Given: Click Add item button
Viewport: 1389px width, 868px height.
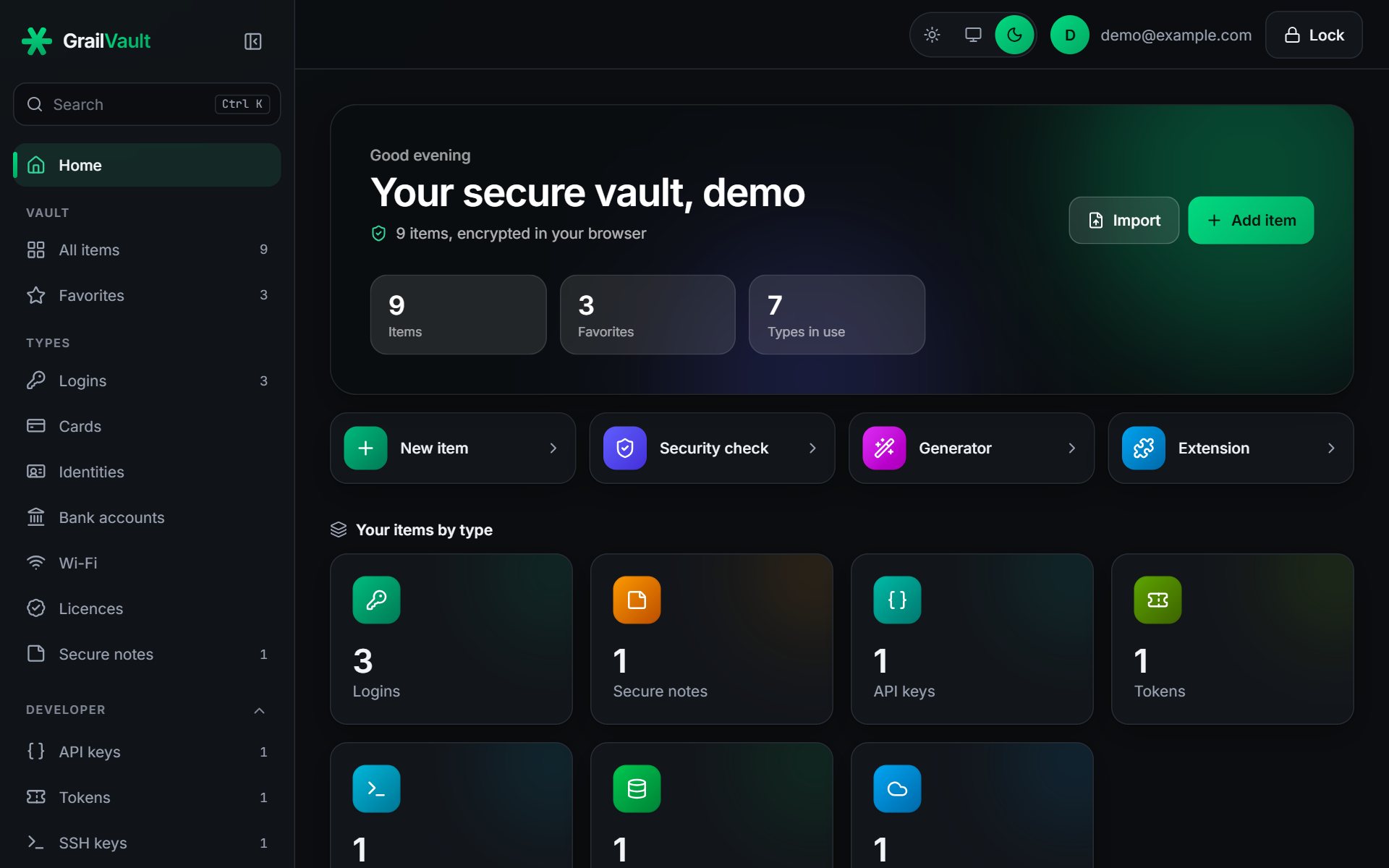Looking at the screenshot, I should (1251, 220).
